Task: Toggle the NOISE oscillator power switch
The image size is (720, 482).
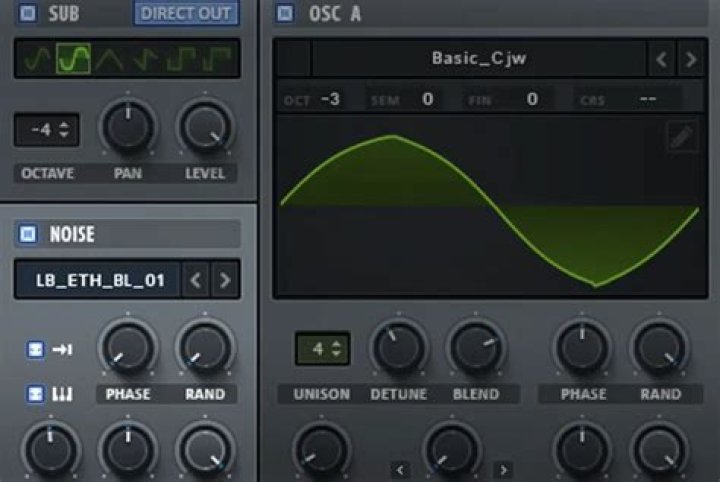Action: pos(28,234)
